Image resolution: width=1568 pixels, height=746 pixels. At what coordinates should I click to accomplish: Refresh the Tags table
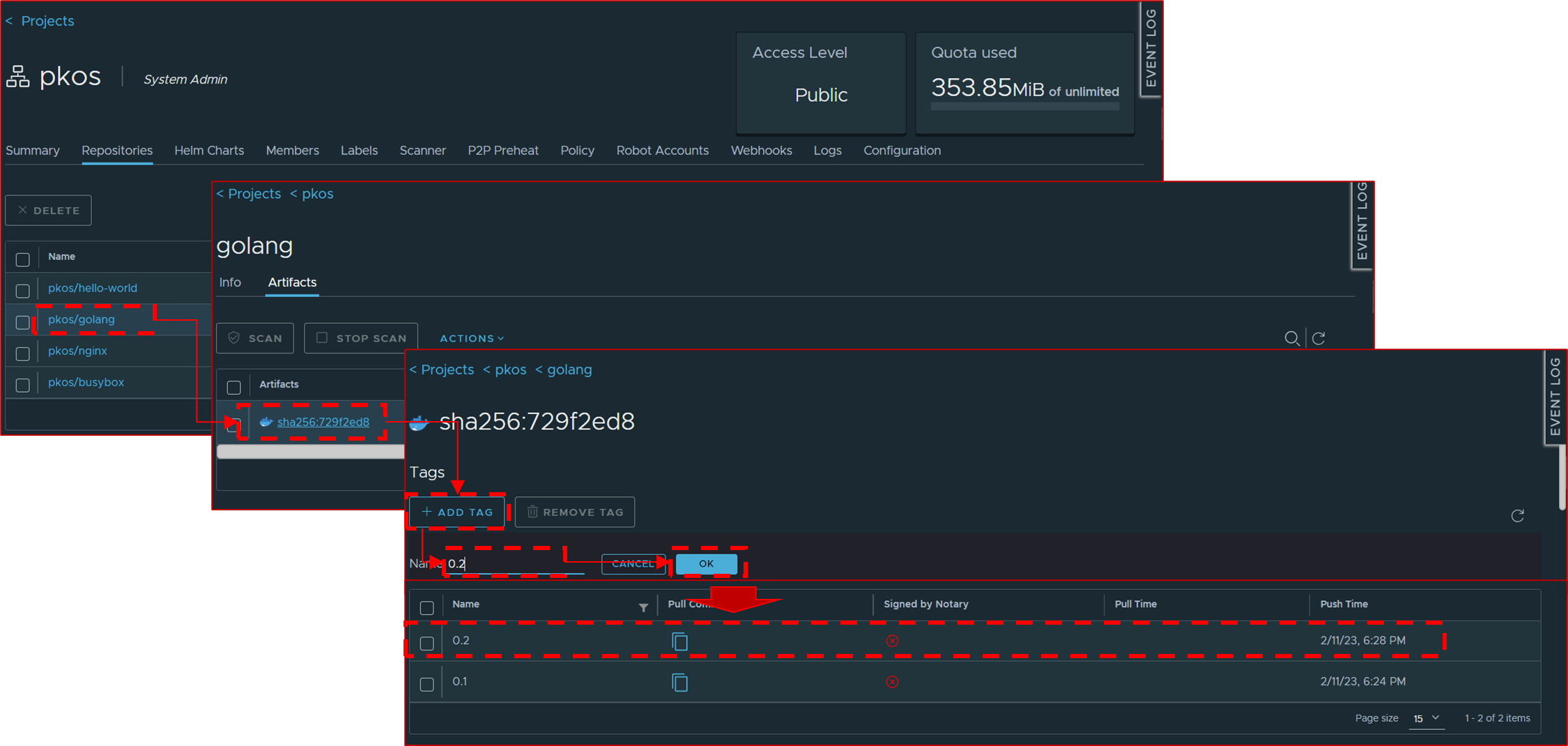(x=1517, y=516)
